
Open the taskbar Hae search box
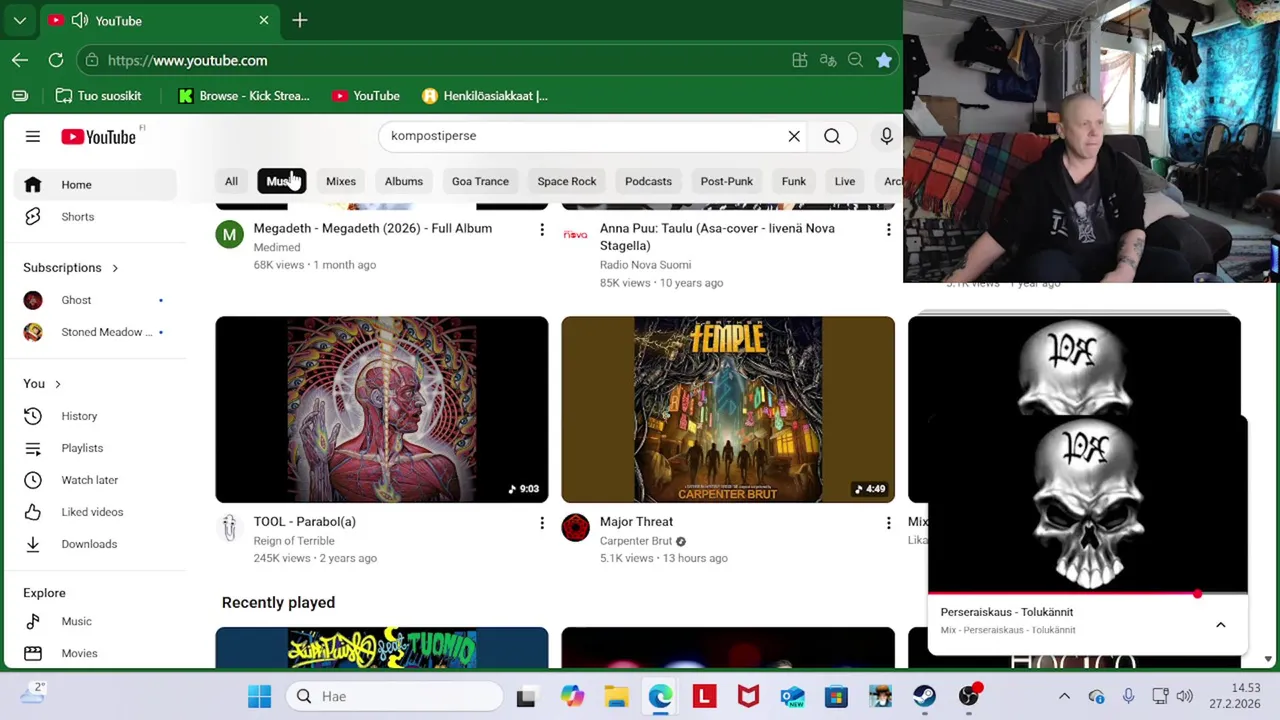pyautogui.click(x=395, y=696)
